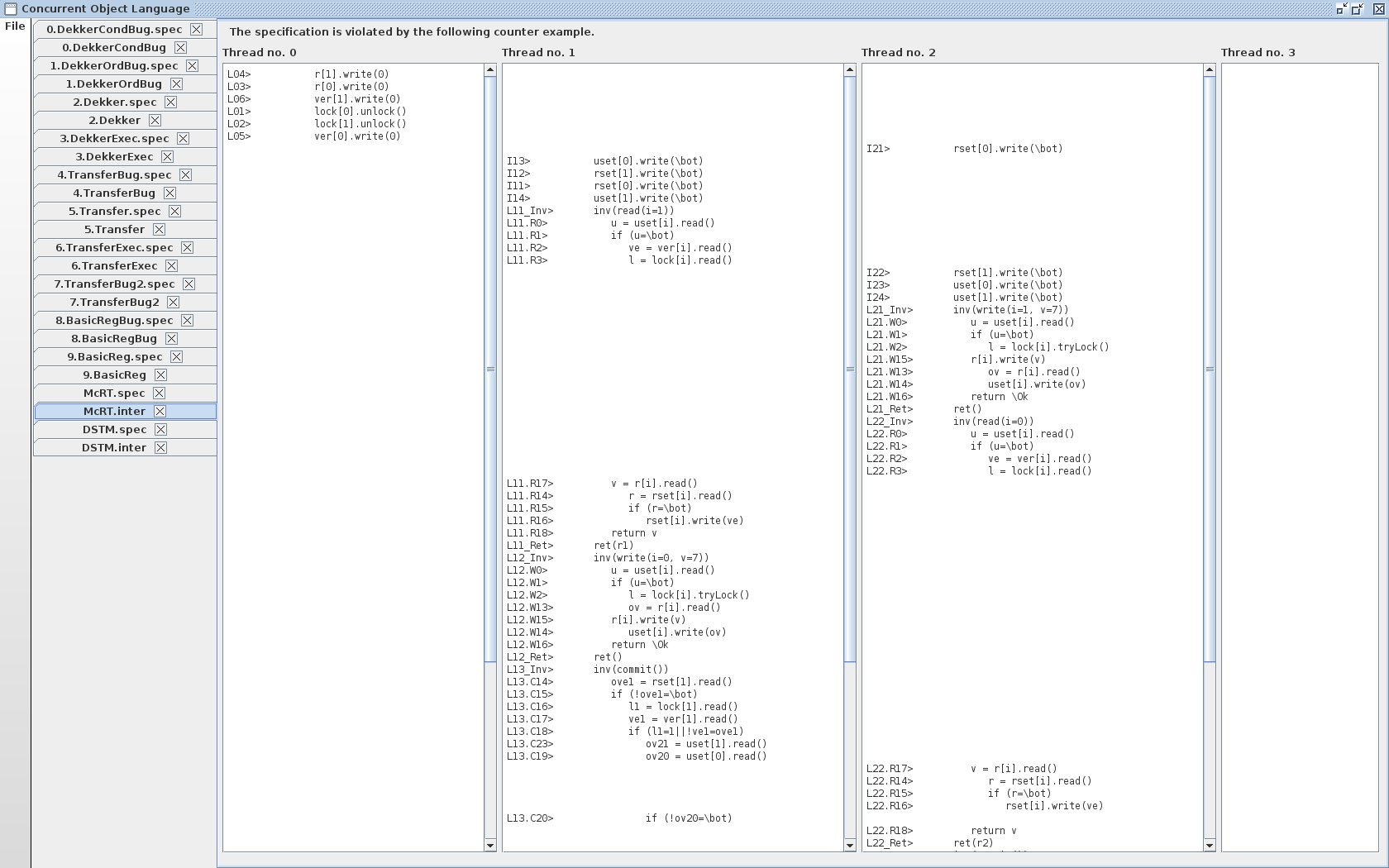This screenshot has width=1389, height=868.
Task: Click line L22_Ret> ret(r2) in Thread 2
Action: tap(929, 843)
